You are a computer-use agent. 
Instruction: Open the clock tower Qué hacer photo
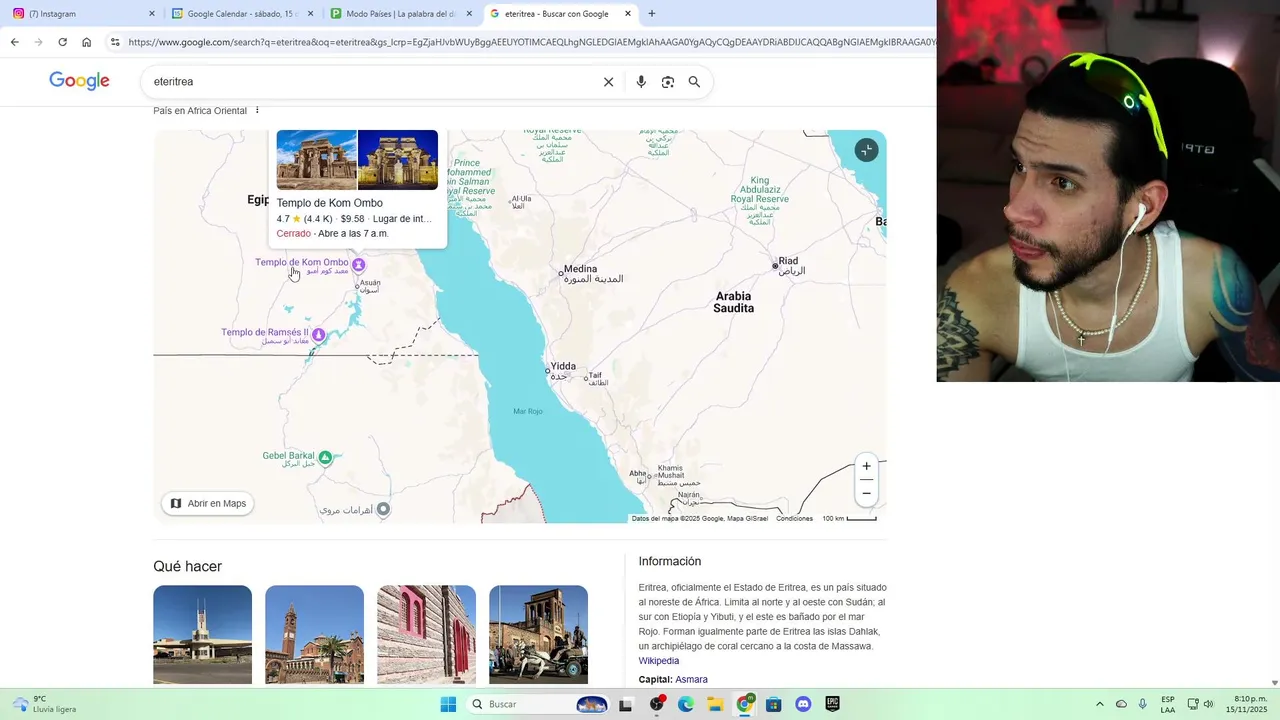click(314, 635)
